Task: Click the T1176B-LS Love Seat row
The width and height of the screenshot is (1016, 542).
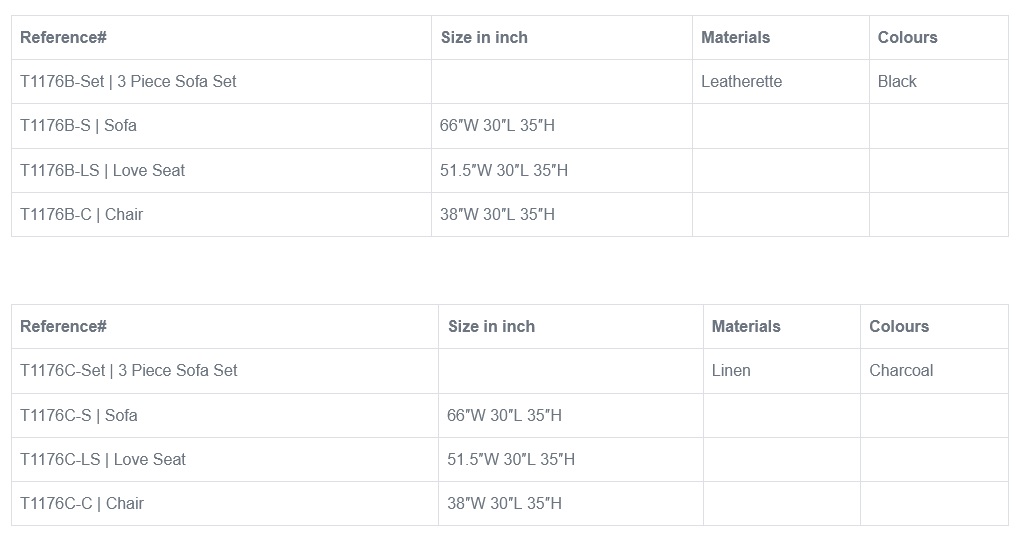Action: point(103,171)
